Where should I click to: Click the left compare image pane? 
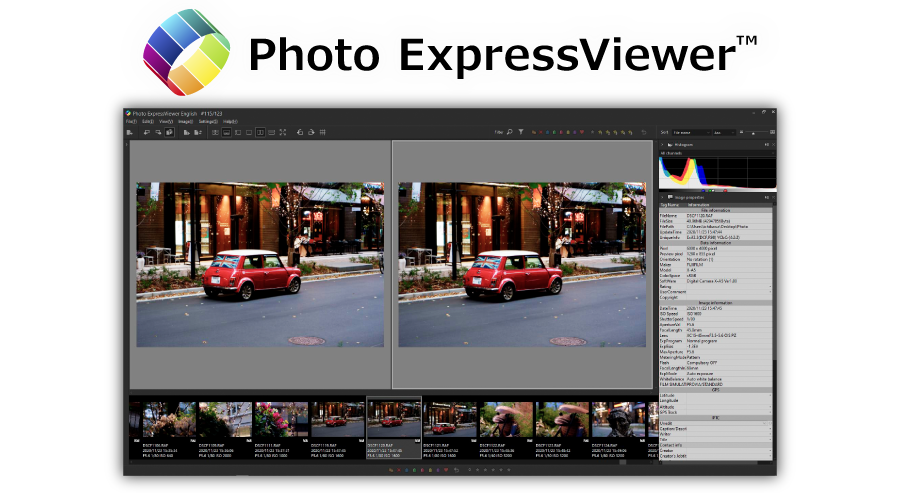(260, 265)
